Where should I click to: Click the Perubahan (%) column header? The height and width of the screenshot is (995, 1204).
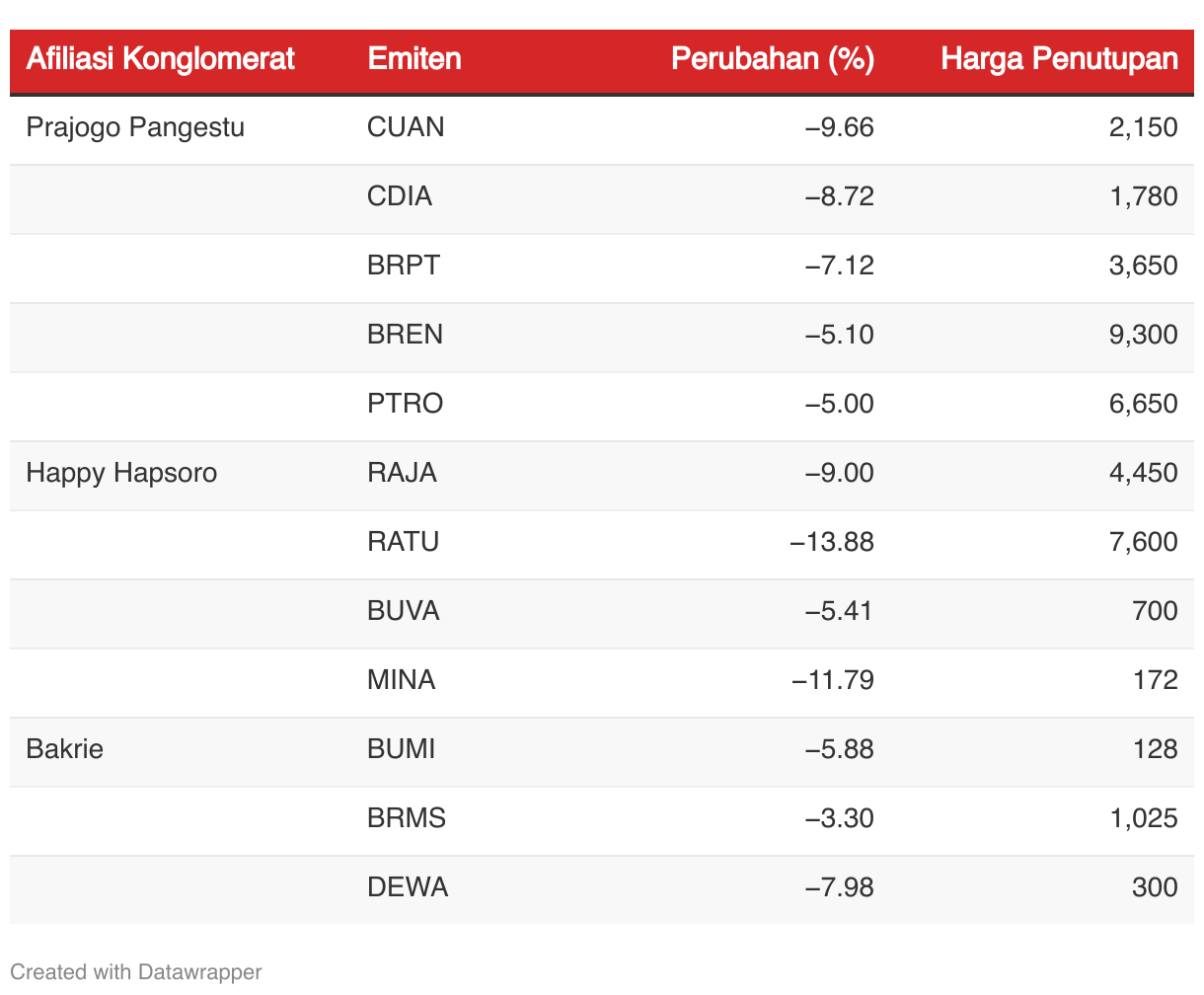(772, 59)
